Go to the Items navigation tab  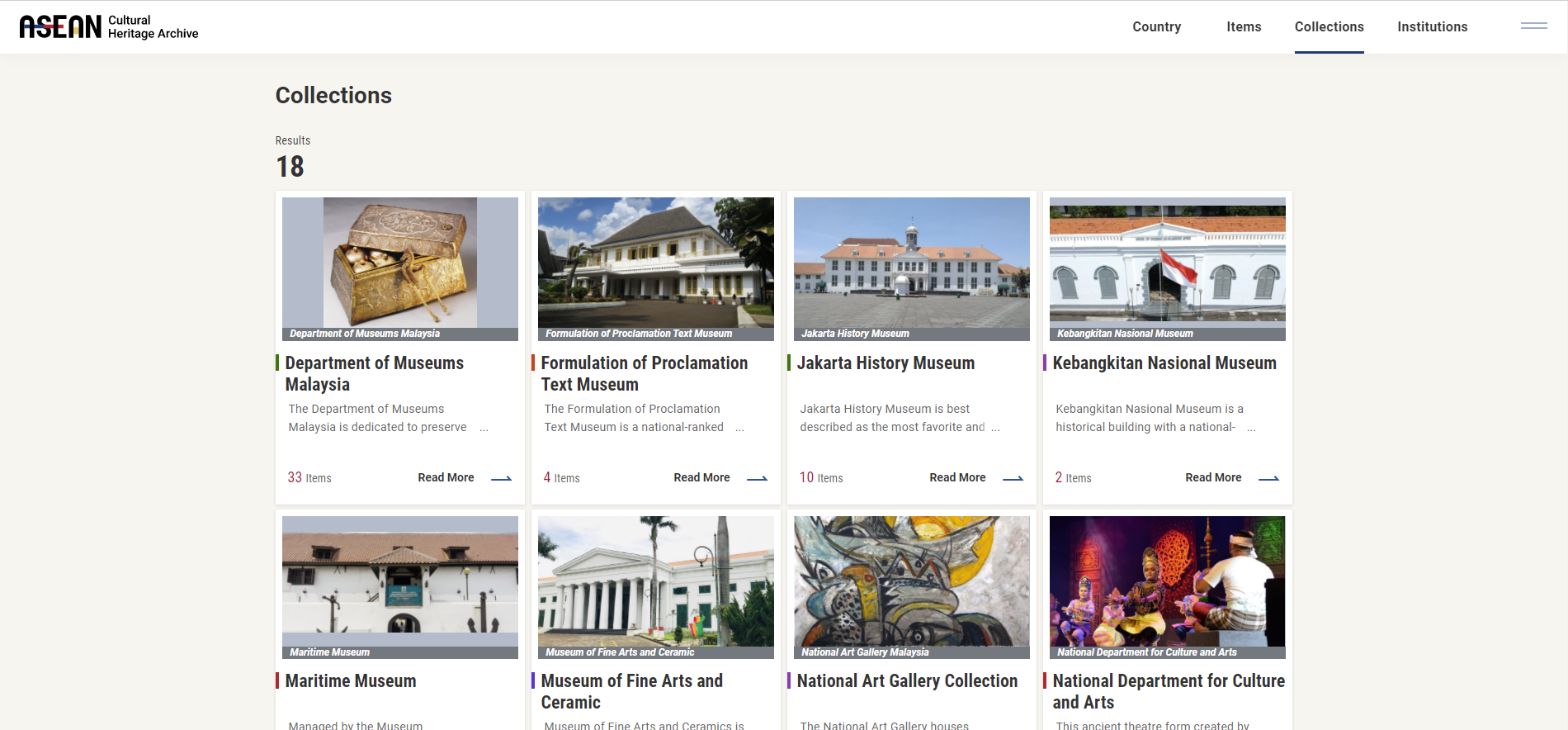[x=1243, y=27]
